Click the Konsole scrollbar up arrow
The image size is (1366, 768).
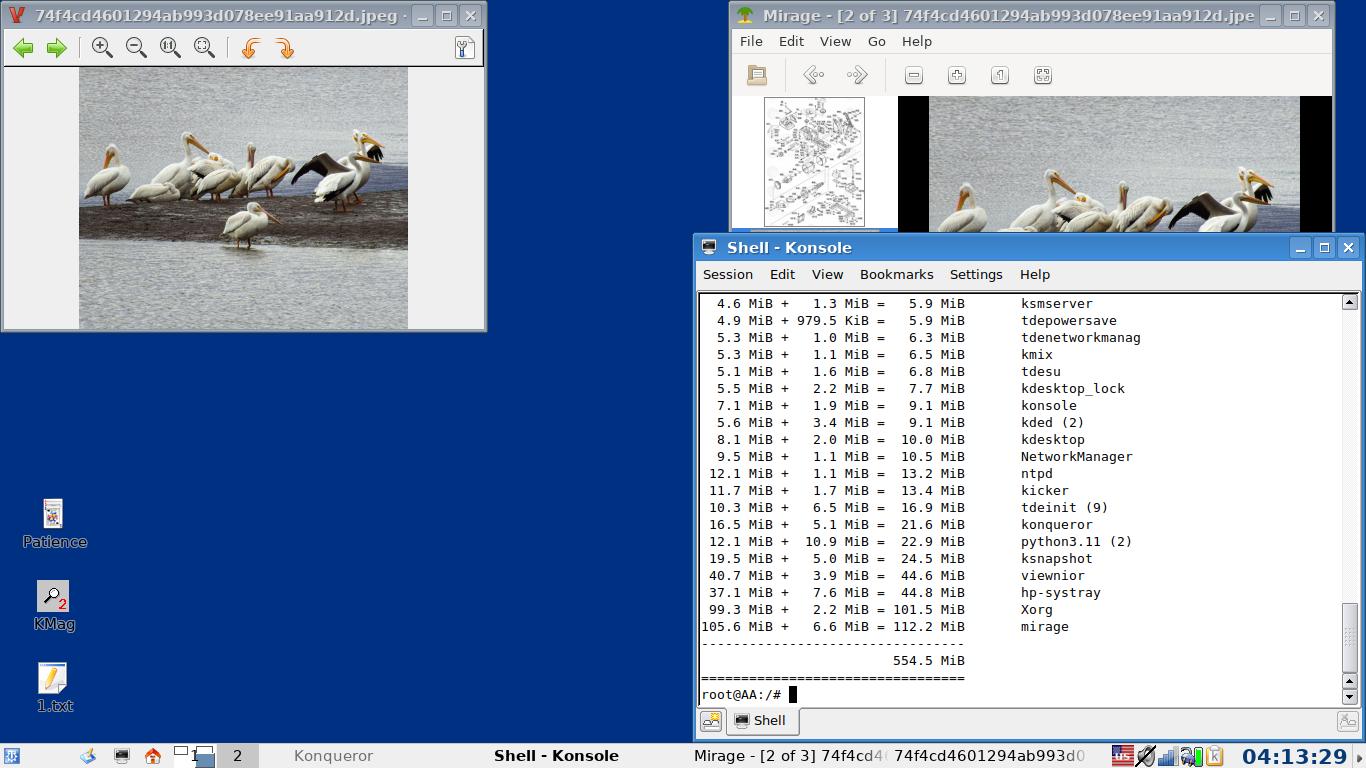point(1349,302)
